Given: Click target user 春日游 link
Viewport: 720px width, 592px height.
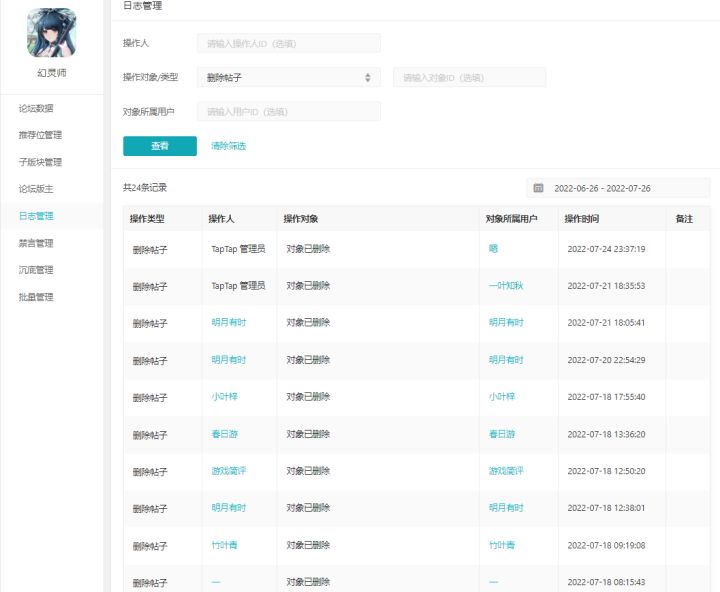Looking at the screenshot, I should (x=502, y=434).
